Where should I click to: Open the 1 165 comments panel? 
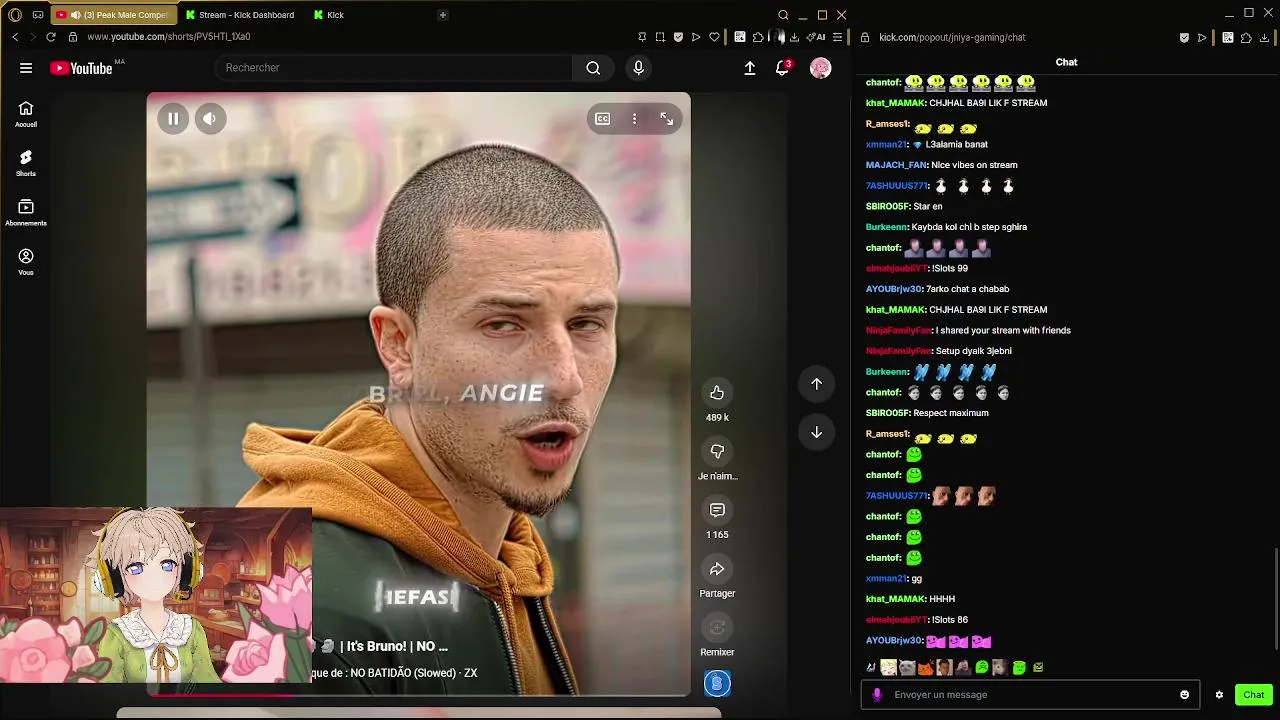coord(717,510)
